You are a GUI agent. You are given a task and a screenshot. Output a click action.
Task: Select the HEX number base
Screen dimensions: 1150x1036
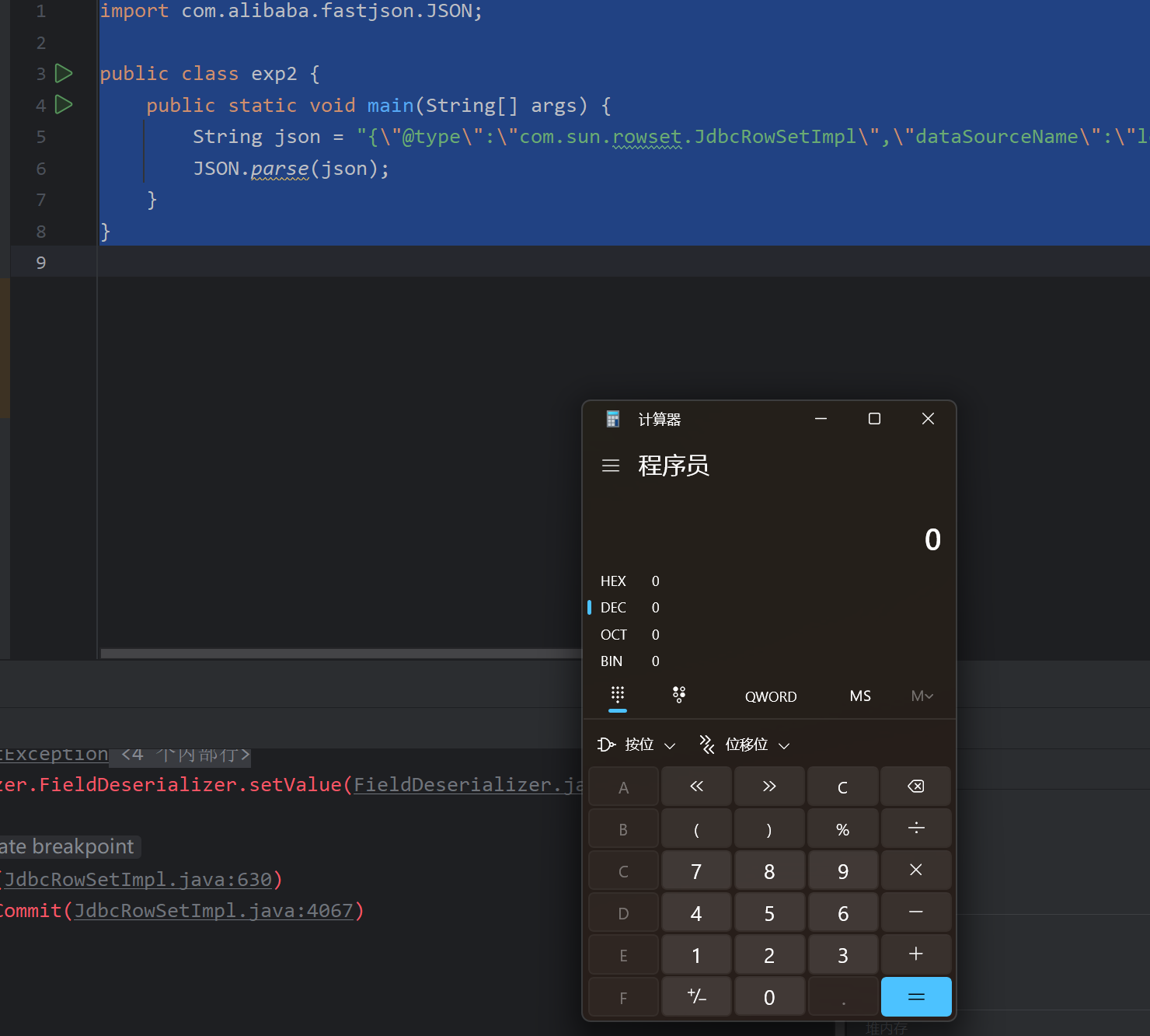613,581
